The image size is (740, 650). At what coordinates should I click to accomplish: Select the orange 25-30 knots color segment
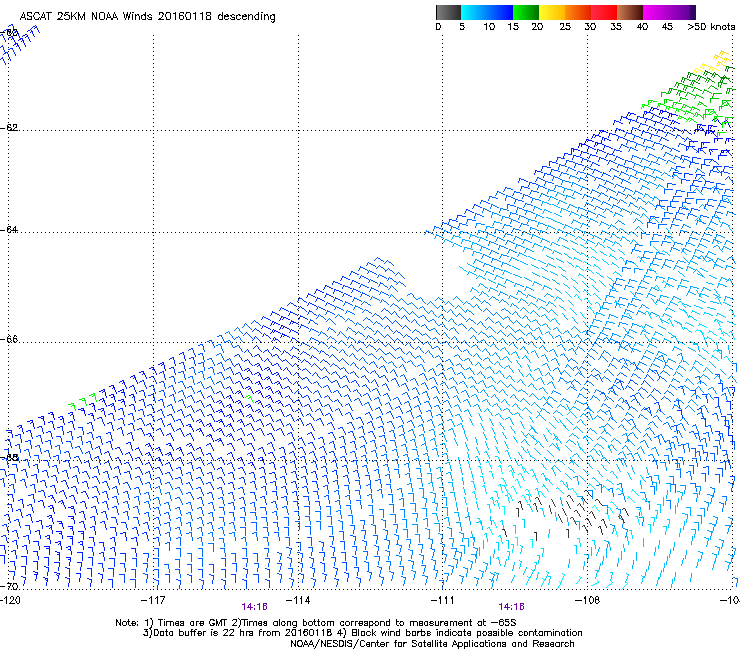tap(578, 12)
